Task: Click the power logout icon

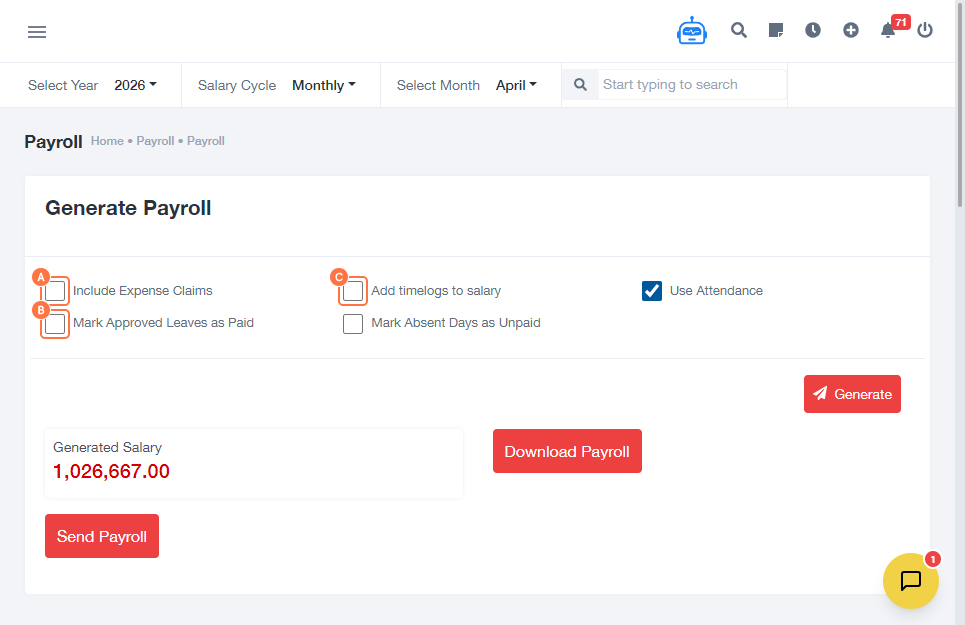Action: (x=925, y=30)
